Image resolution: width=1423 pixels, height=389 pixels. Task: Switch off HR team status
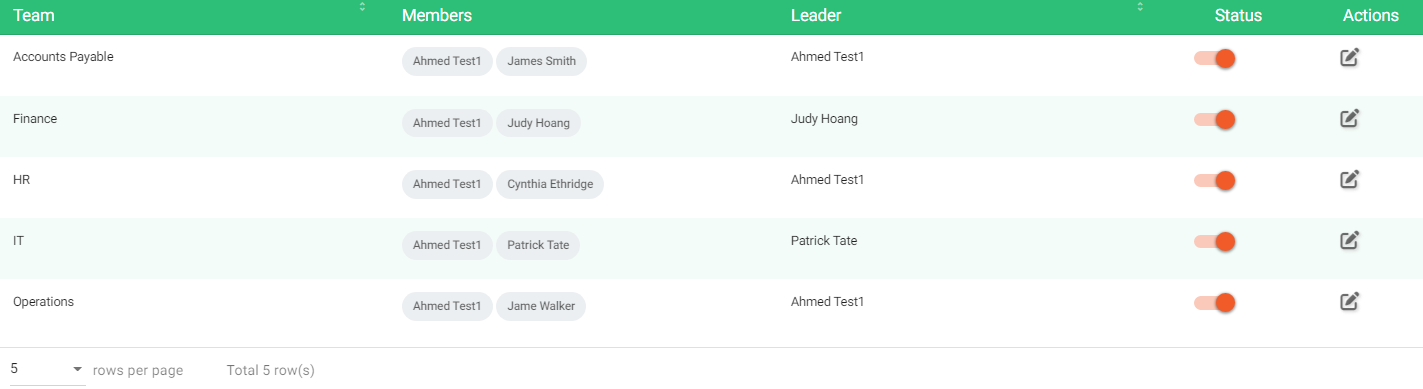tap(1215, 181)
